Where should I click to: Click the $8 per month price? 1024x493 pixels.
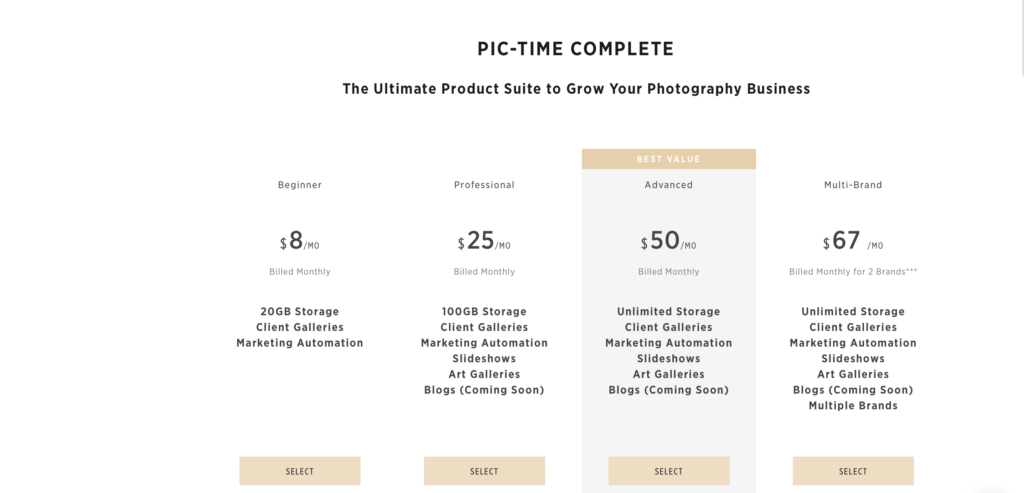(x=300, y=241)
